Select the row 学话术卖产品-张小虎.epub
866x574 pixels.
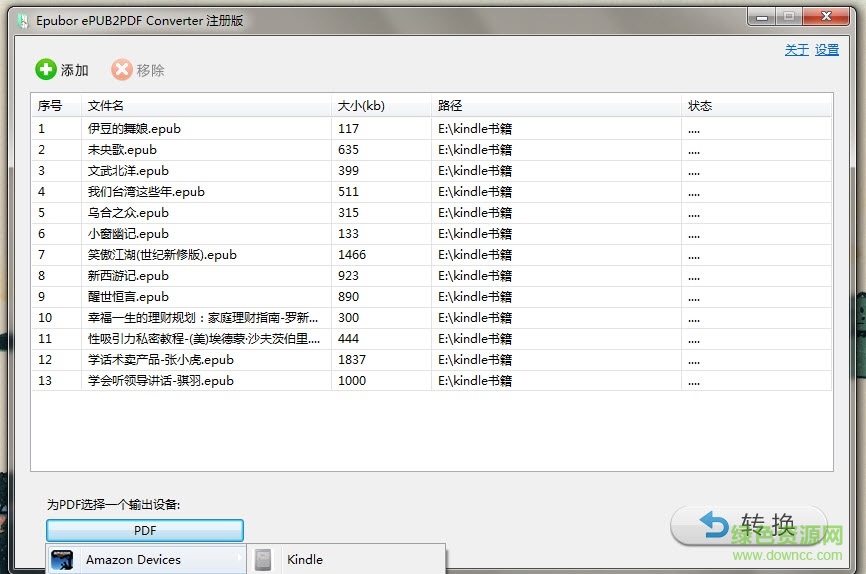(431, 360)
